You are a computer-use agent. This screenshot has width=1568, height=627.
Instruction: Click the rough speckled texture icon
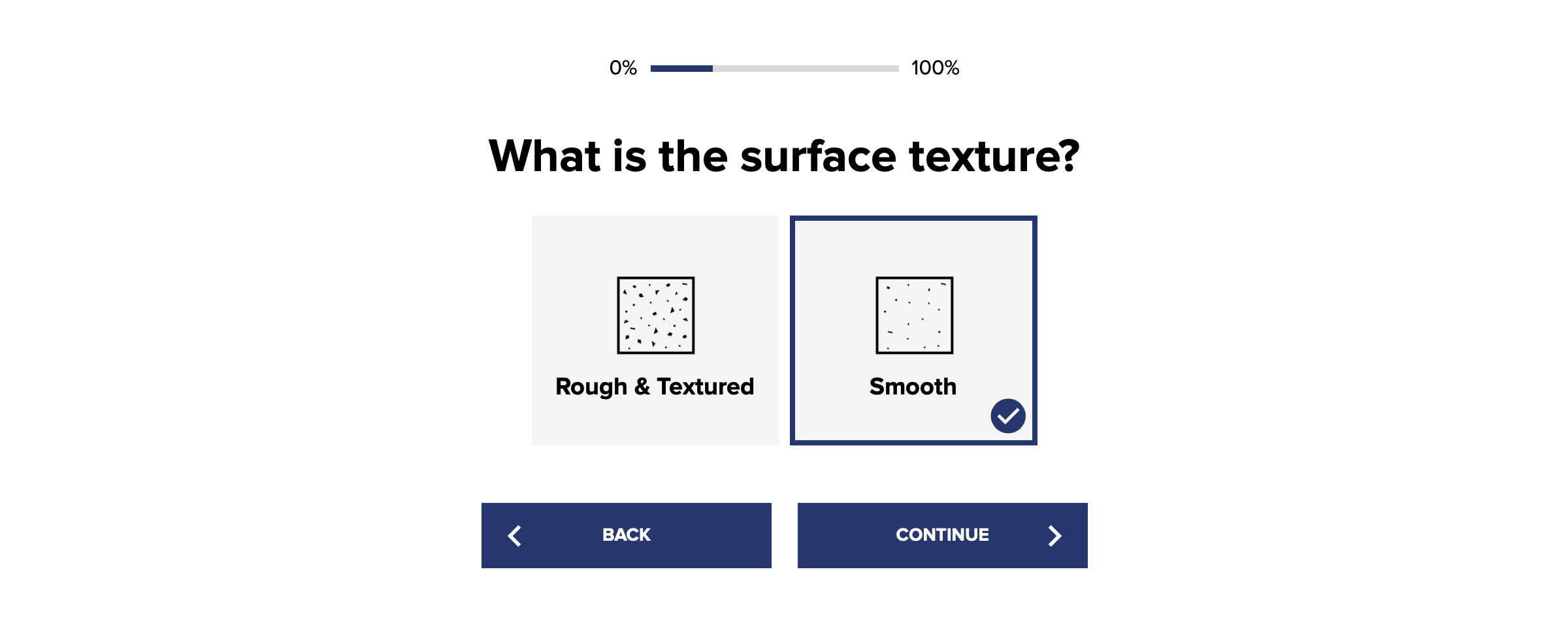tap(655, 315)
